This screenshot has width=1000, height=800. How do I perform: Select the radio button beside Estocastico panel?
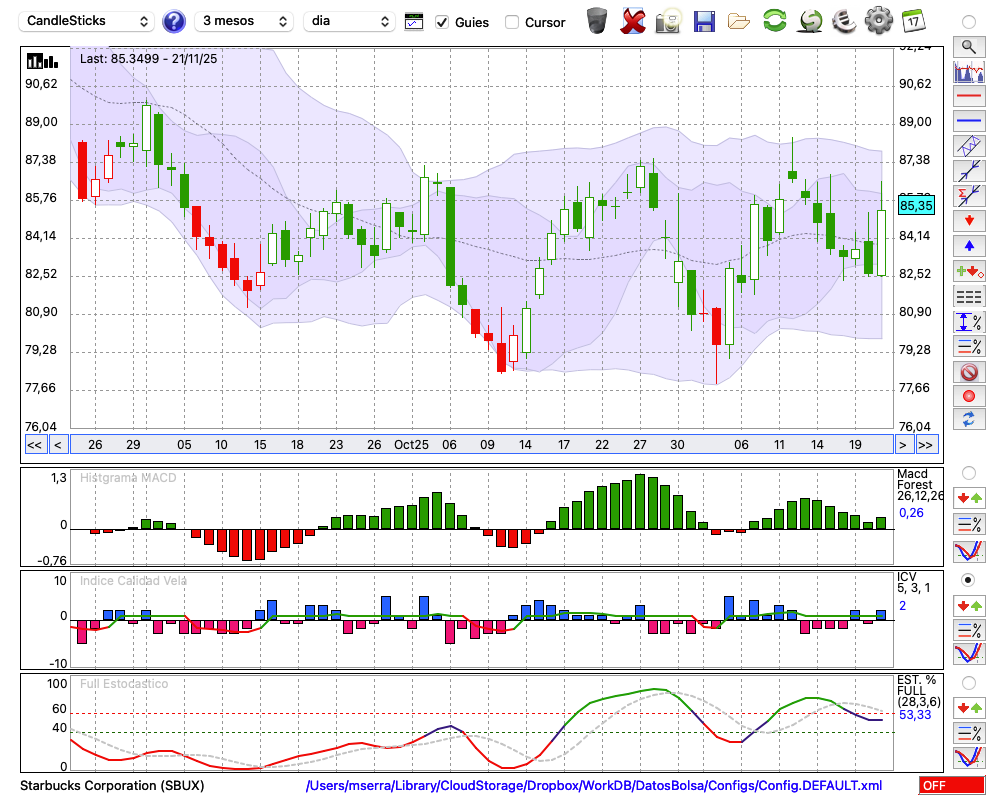coord(968,683)
